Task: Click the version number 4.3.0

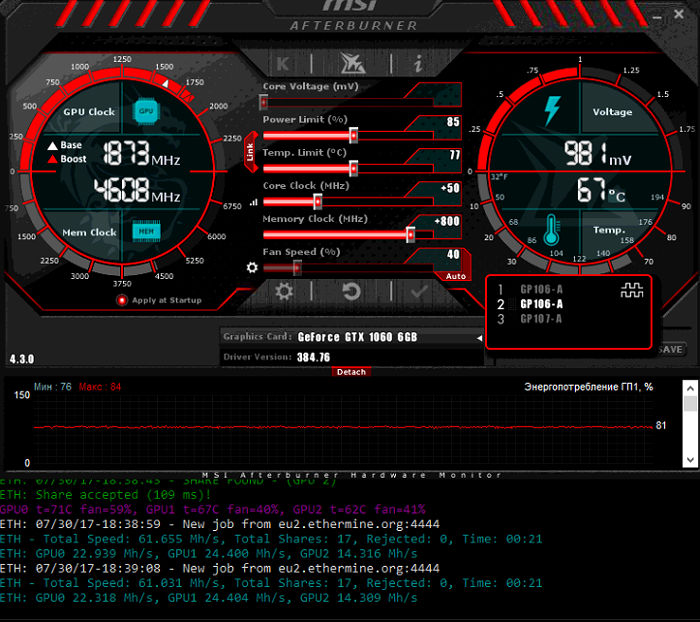Action: tap(22, 359)
